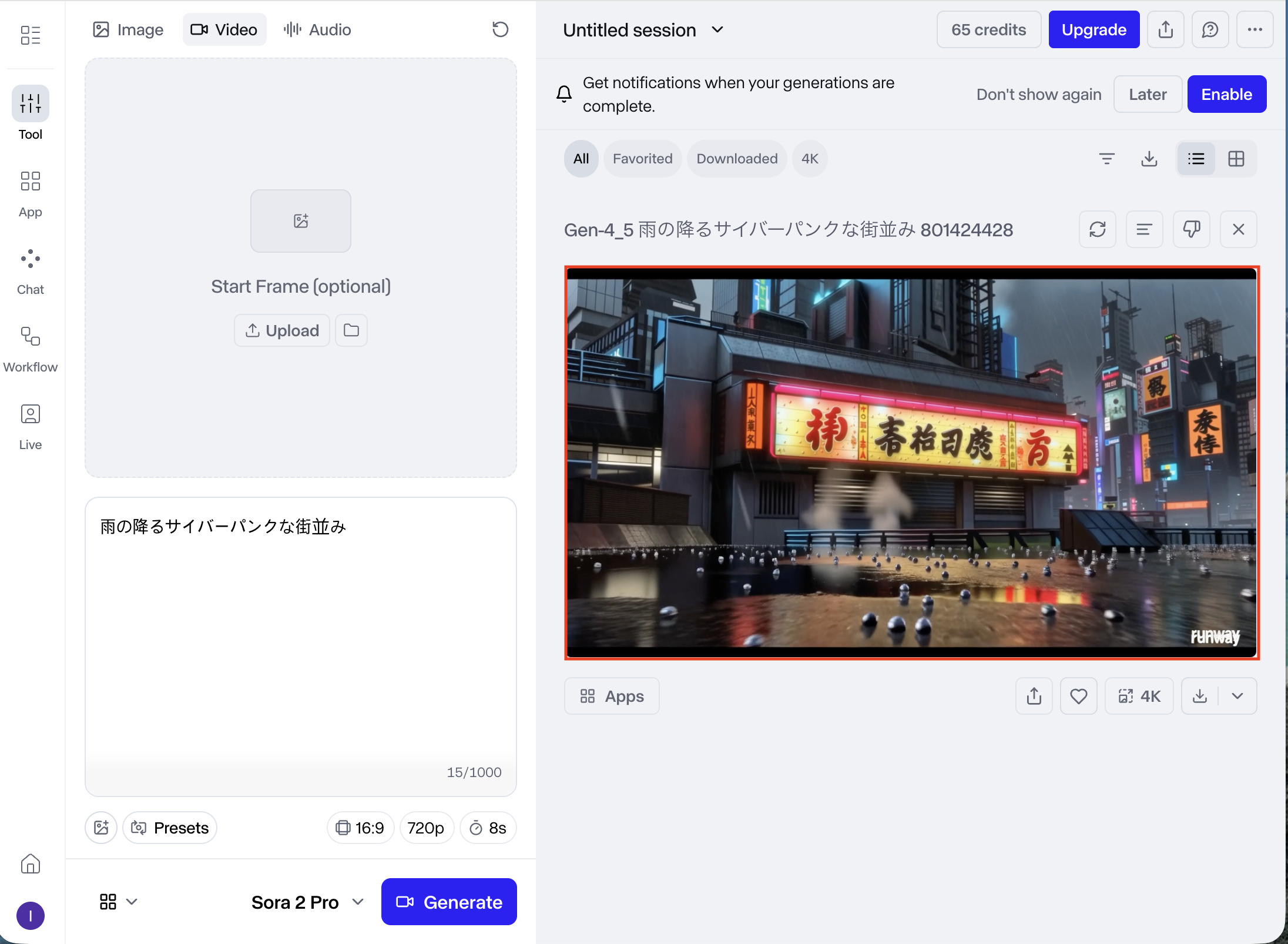Enable generation notifications
This screenshot has width=1288, height=944.
tap(1226, 94)
